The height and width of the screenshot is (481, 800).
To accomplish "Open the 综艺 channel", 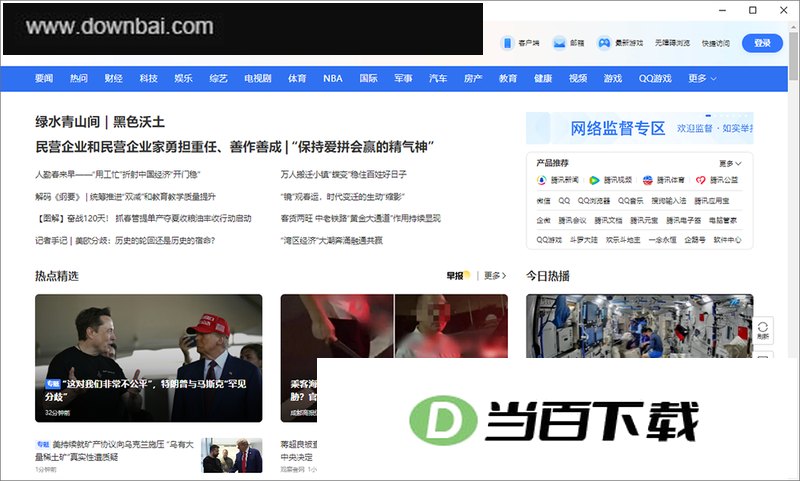I will point(218,79).
